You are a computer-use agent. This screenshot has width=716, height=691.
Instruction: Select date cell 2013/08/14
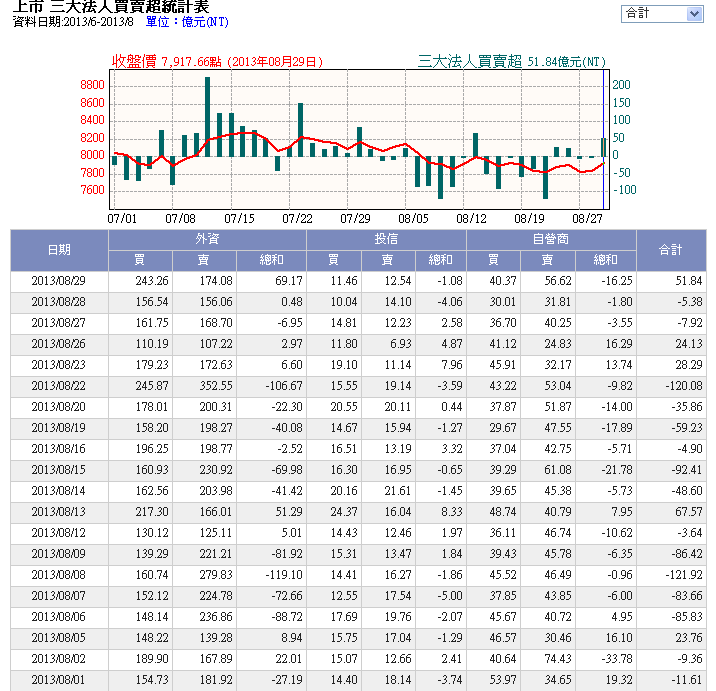point(58,491)
